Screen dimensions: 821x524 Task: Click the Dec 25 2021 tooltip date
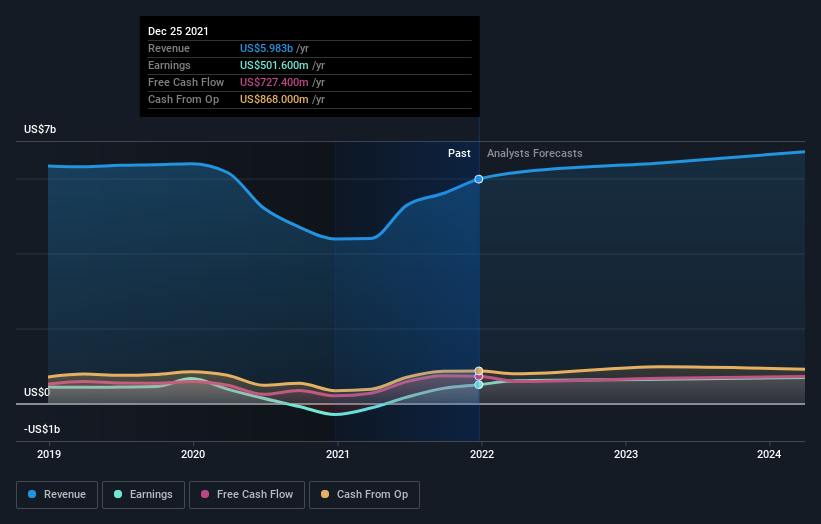178,31
